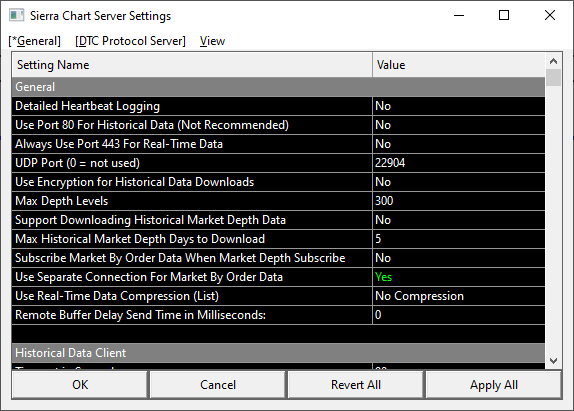The width and height of the screenshot is (574, 411).
Task: Select the Historical Data Client section header
Action: click(279, 353)
